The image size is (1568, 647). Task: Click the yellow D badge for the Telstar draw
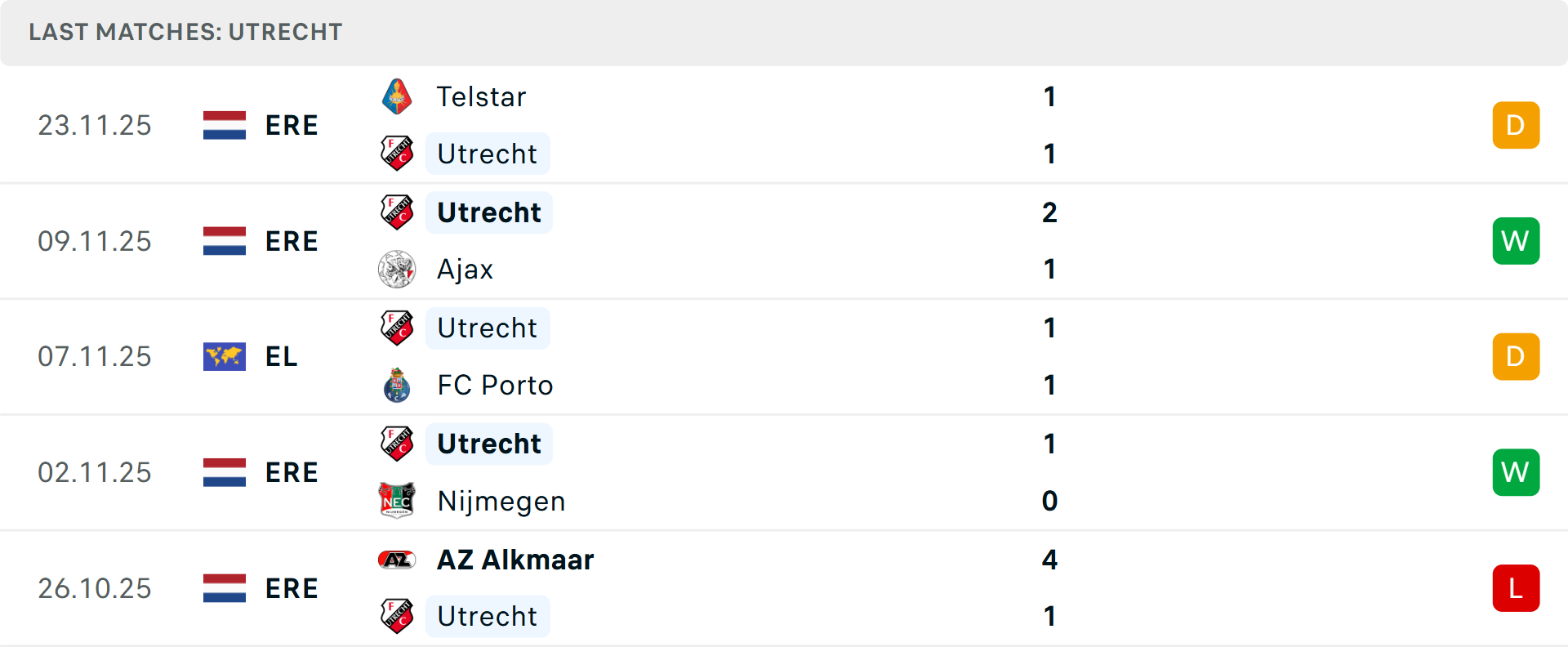point(1516,124)
